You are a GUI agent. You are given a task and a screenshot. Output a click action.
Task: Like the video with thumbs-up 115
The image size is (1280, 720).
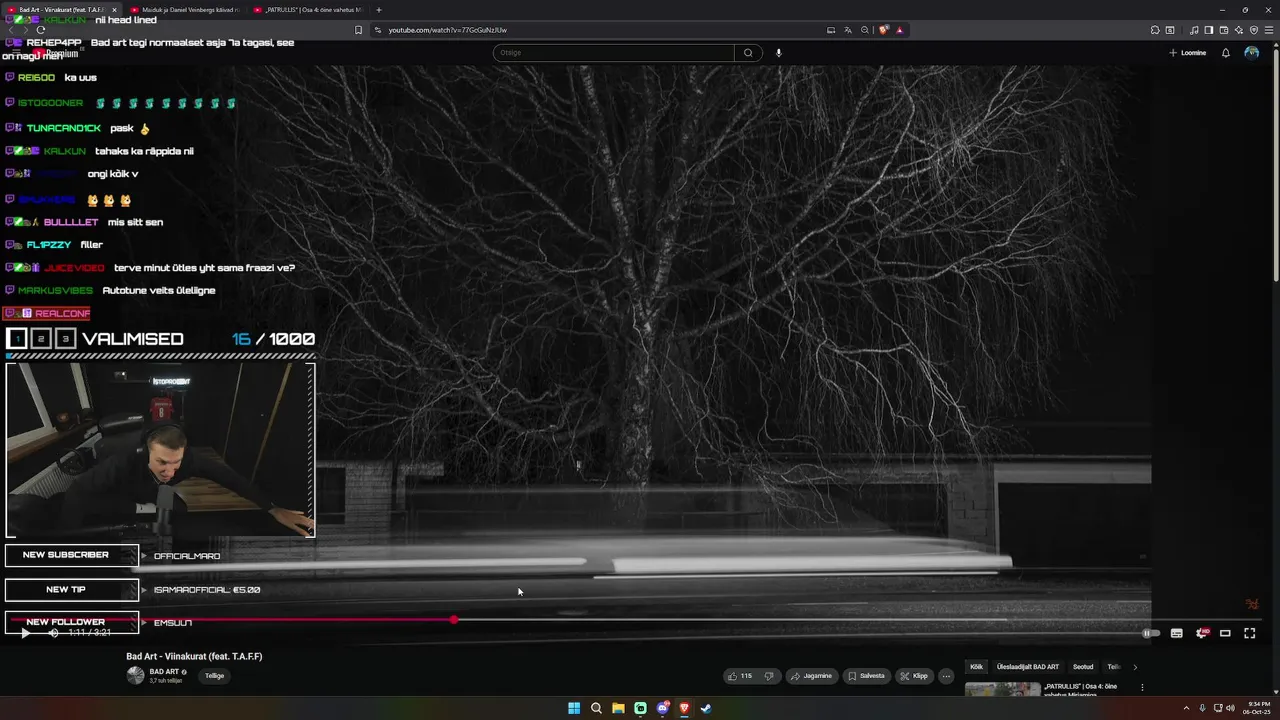point(739,676)
